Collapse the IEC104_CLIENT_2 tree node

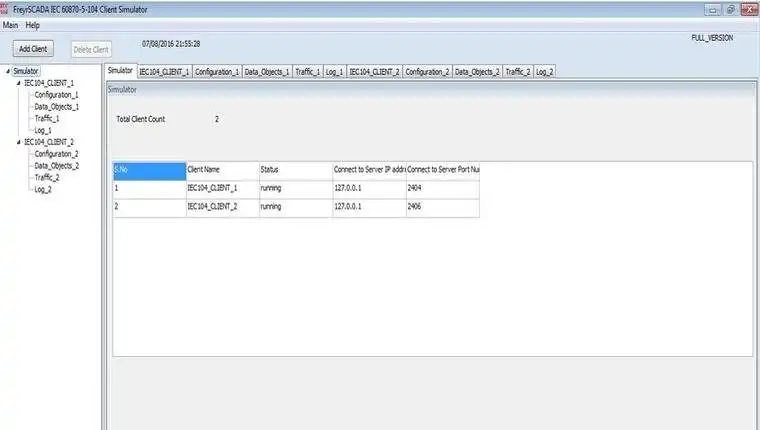[18, 142]
